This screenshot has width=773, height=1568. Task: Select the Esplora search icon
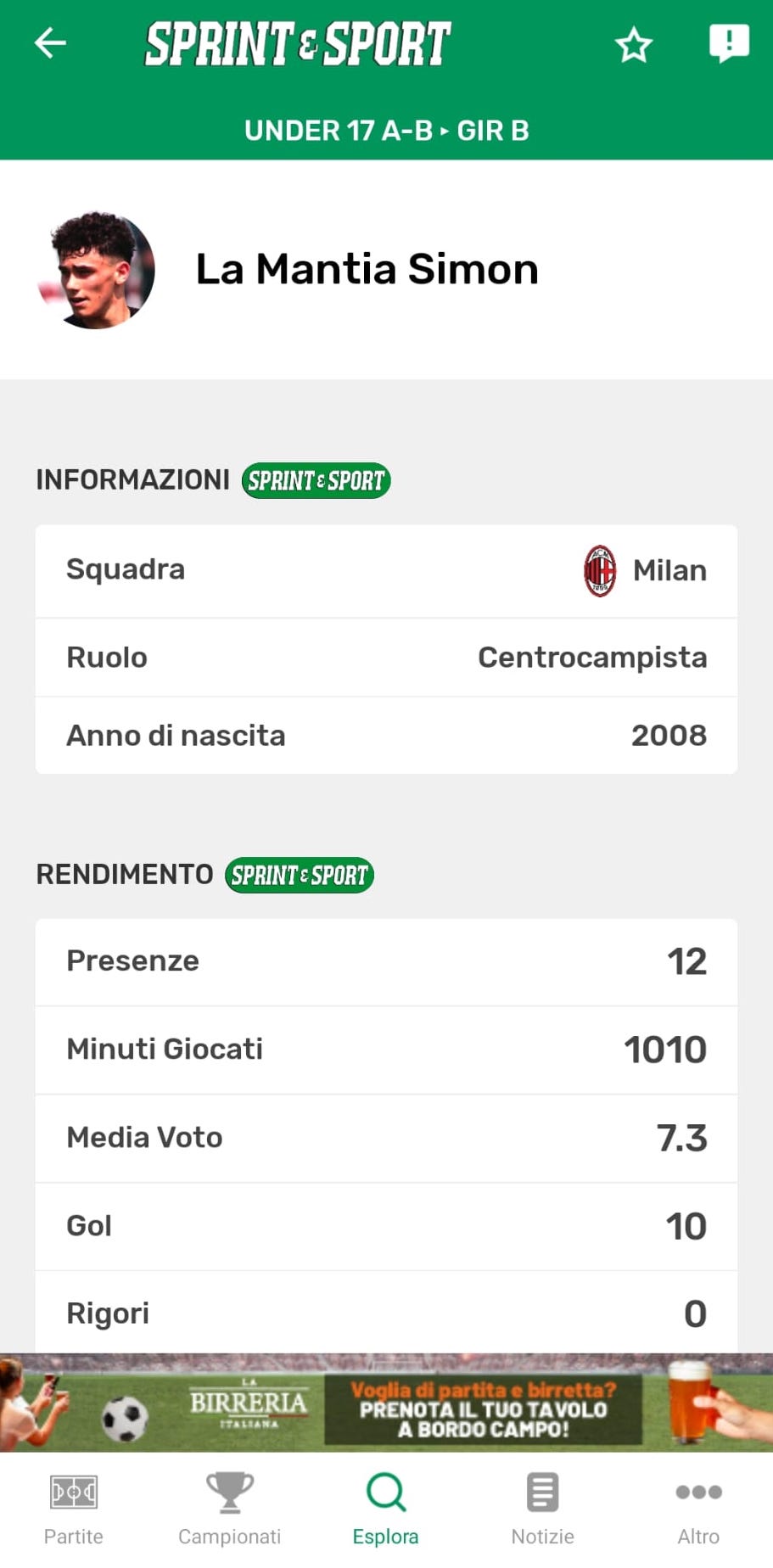click(386, 1492)
